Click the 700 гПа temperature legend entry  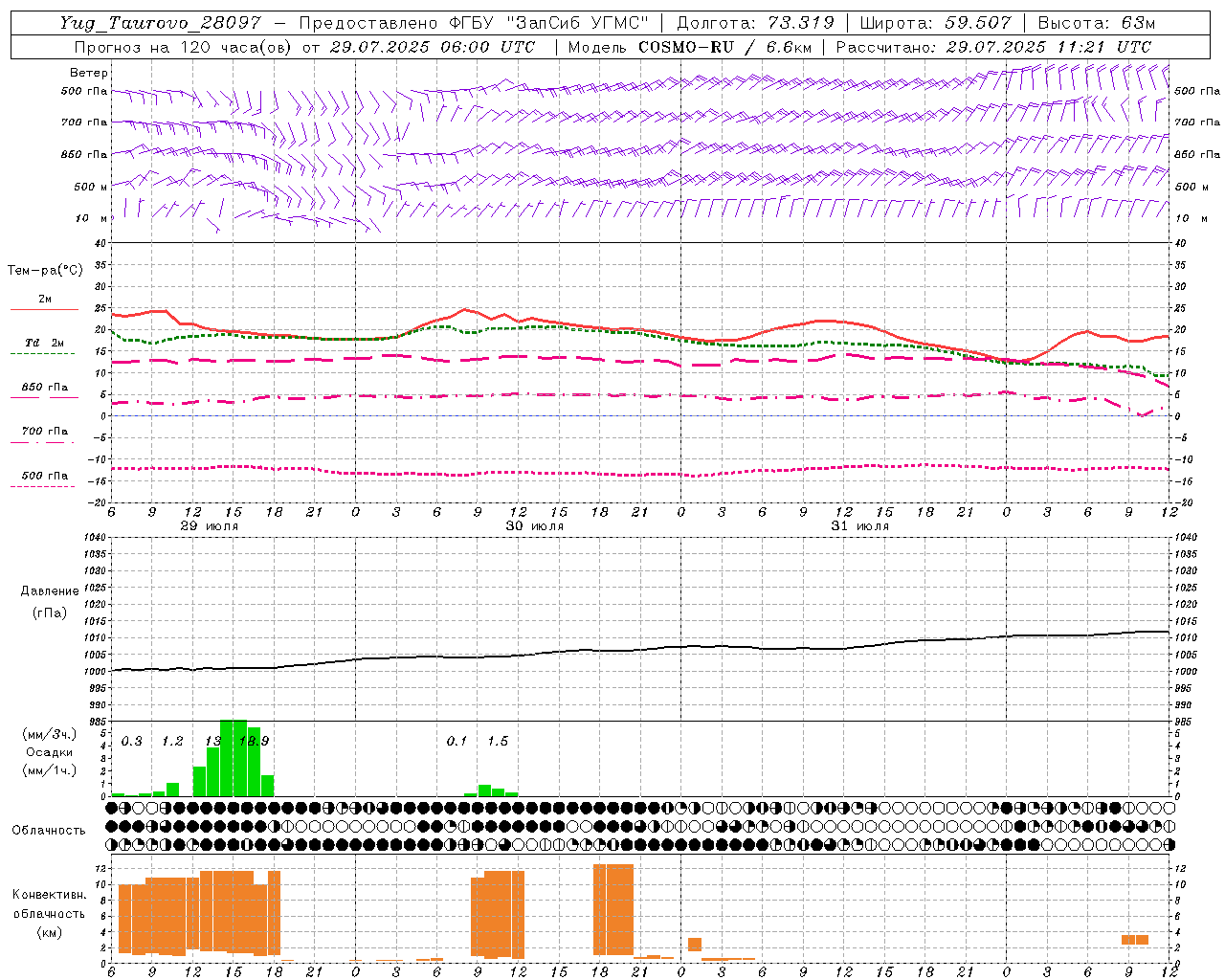point(45,431)
